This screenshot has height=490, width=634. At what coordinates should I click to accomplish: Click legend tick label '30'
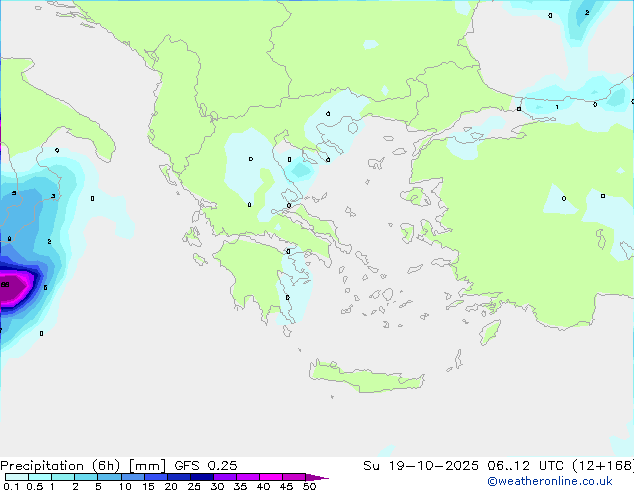pos(217,486)
